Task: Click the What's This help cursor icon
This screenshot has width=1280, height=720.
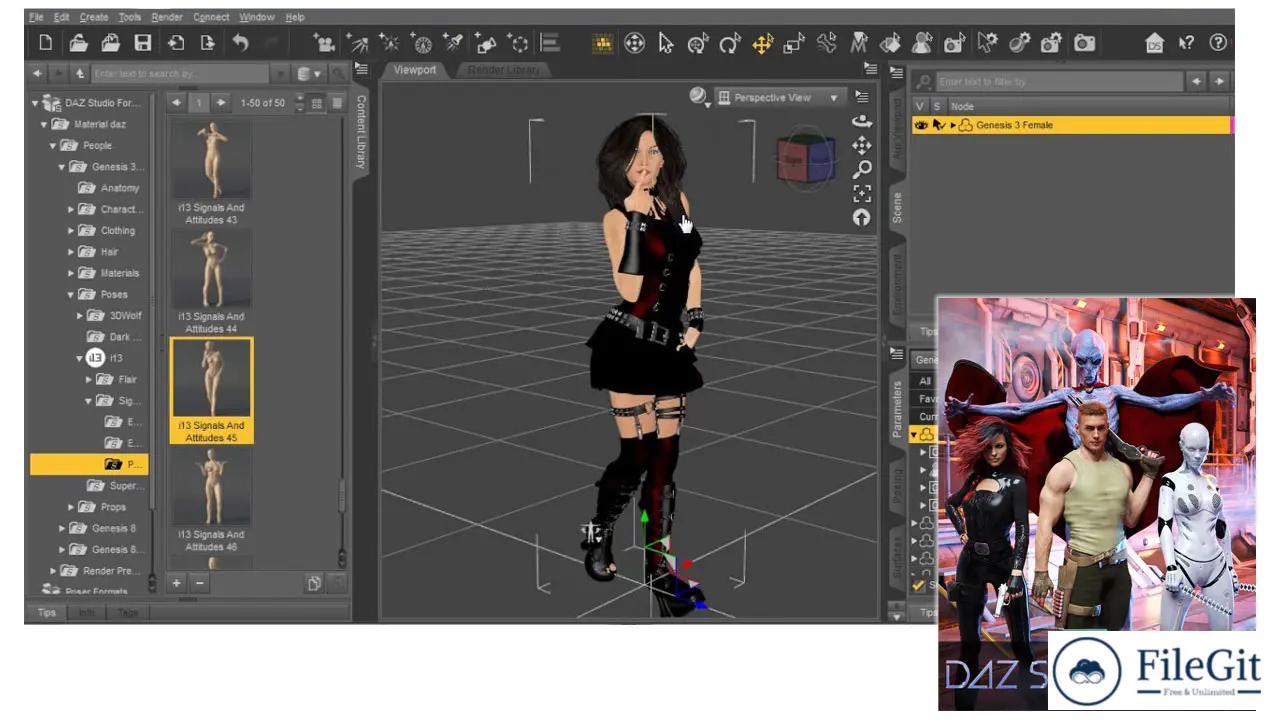Action: [x=1186, y=43]
